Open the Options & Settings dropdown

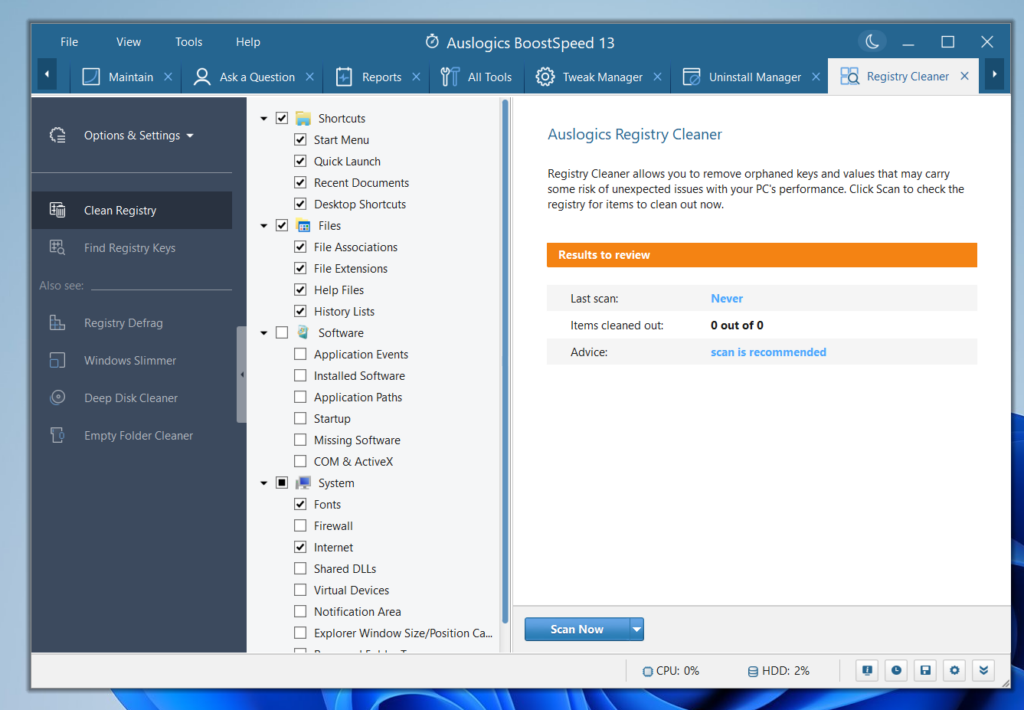131,135
